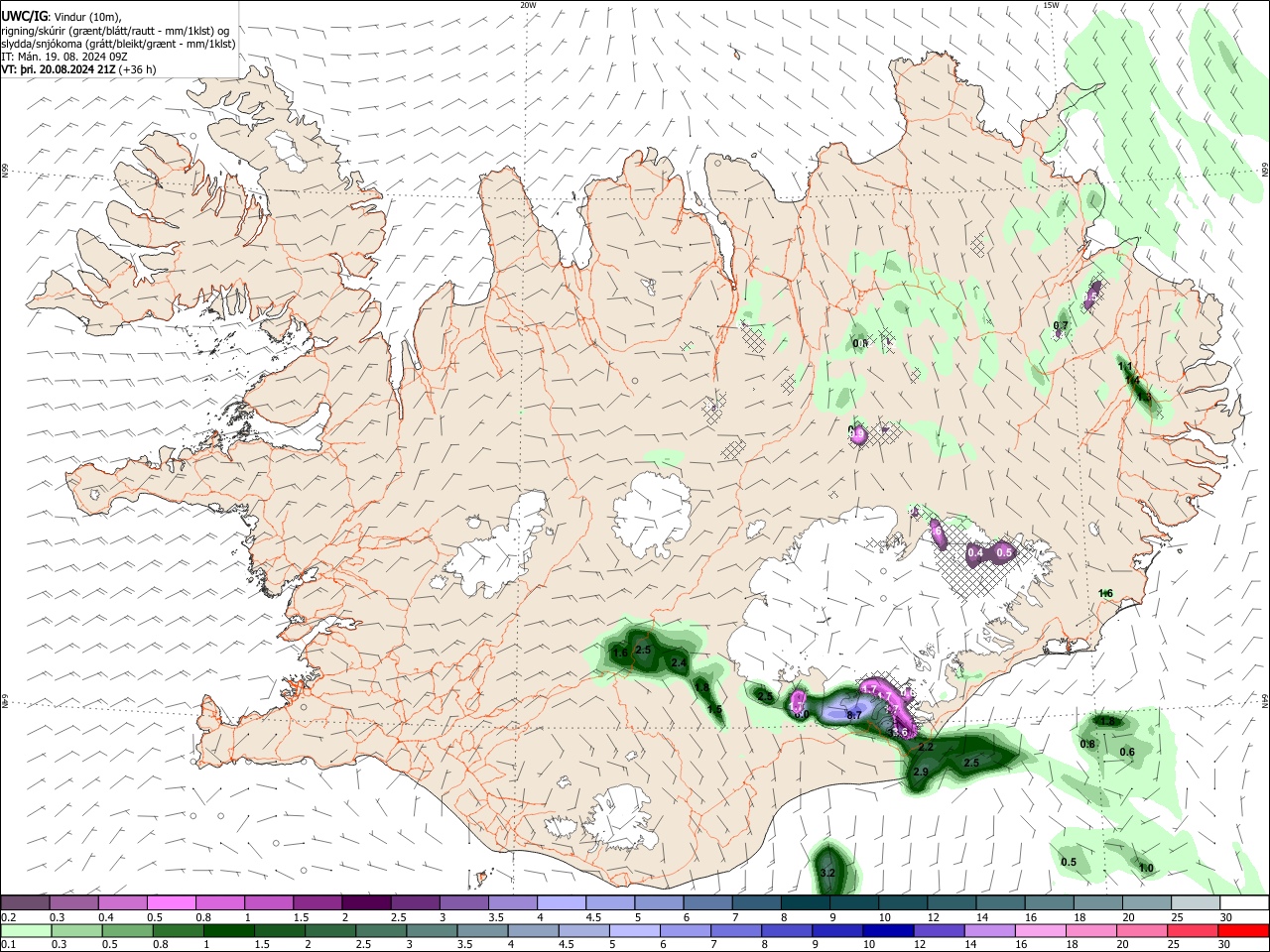Click the slydda/snjókoma legend description line

pyautogui.click(x=118, y=44)
